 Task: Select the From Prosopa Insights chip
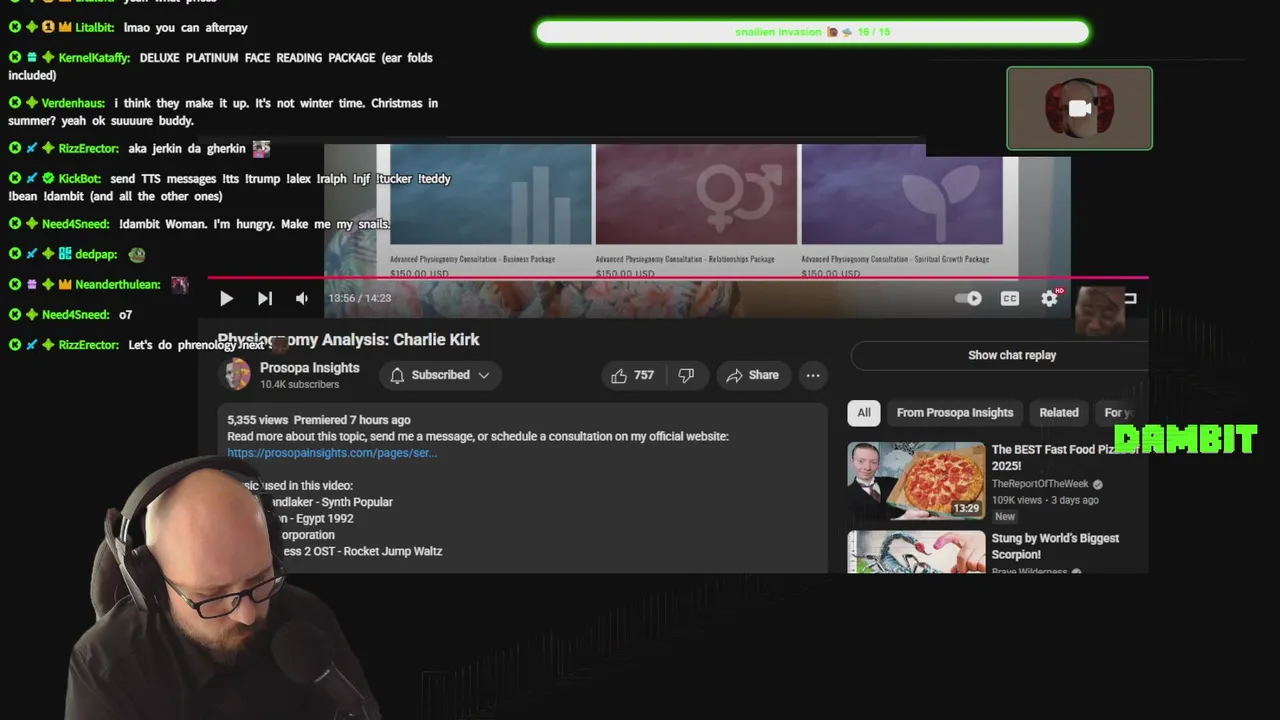[955, 412]
